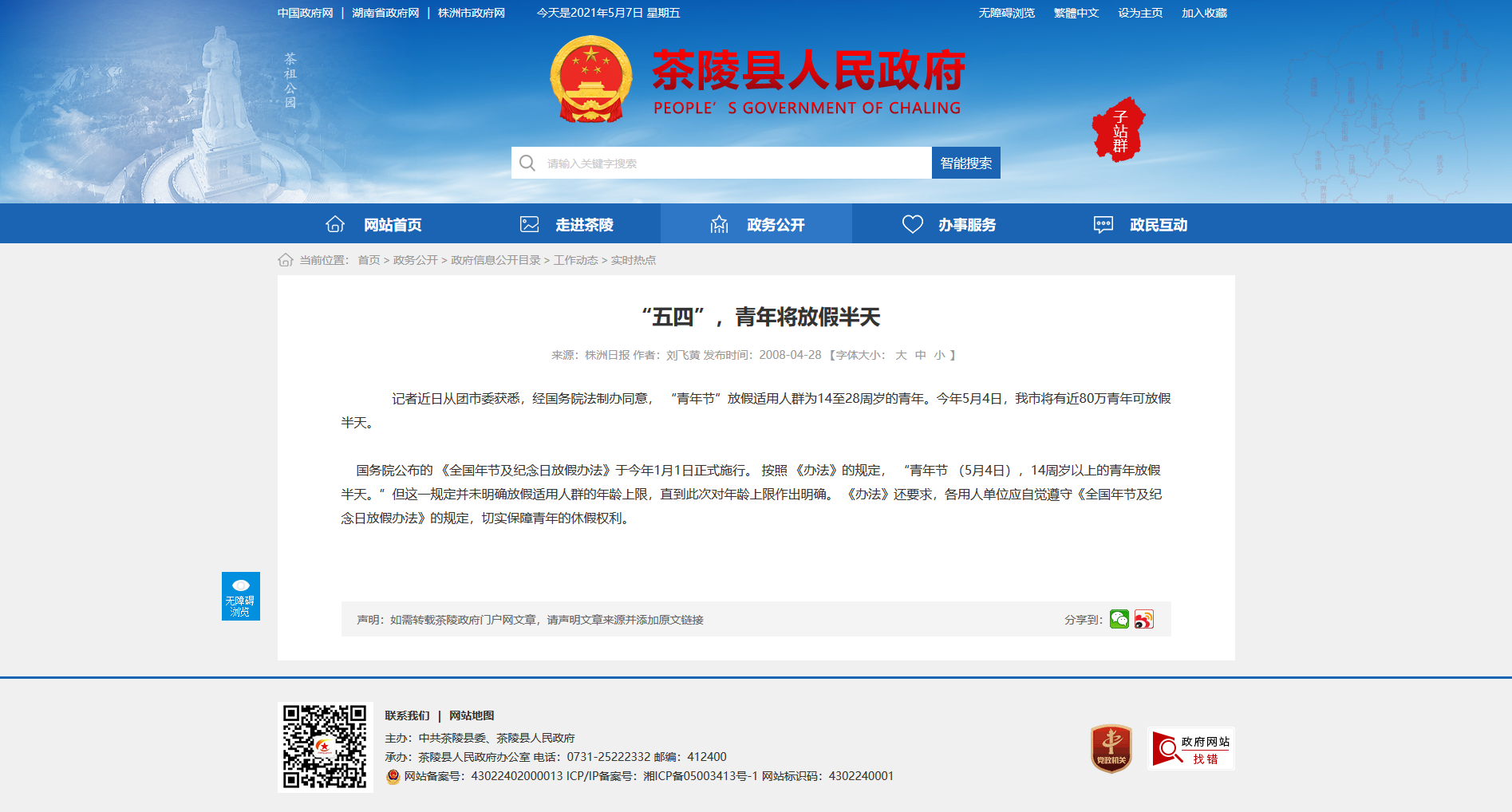The width and height of the screenshot is (1512, 812).
Task: Click the police filing badge icon
Action: [x=393, y=776]
